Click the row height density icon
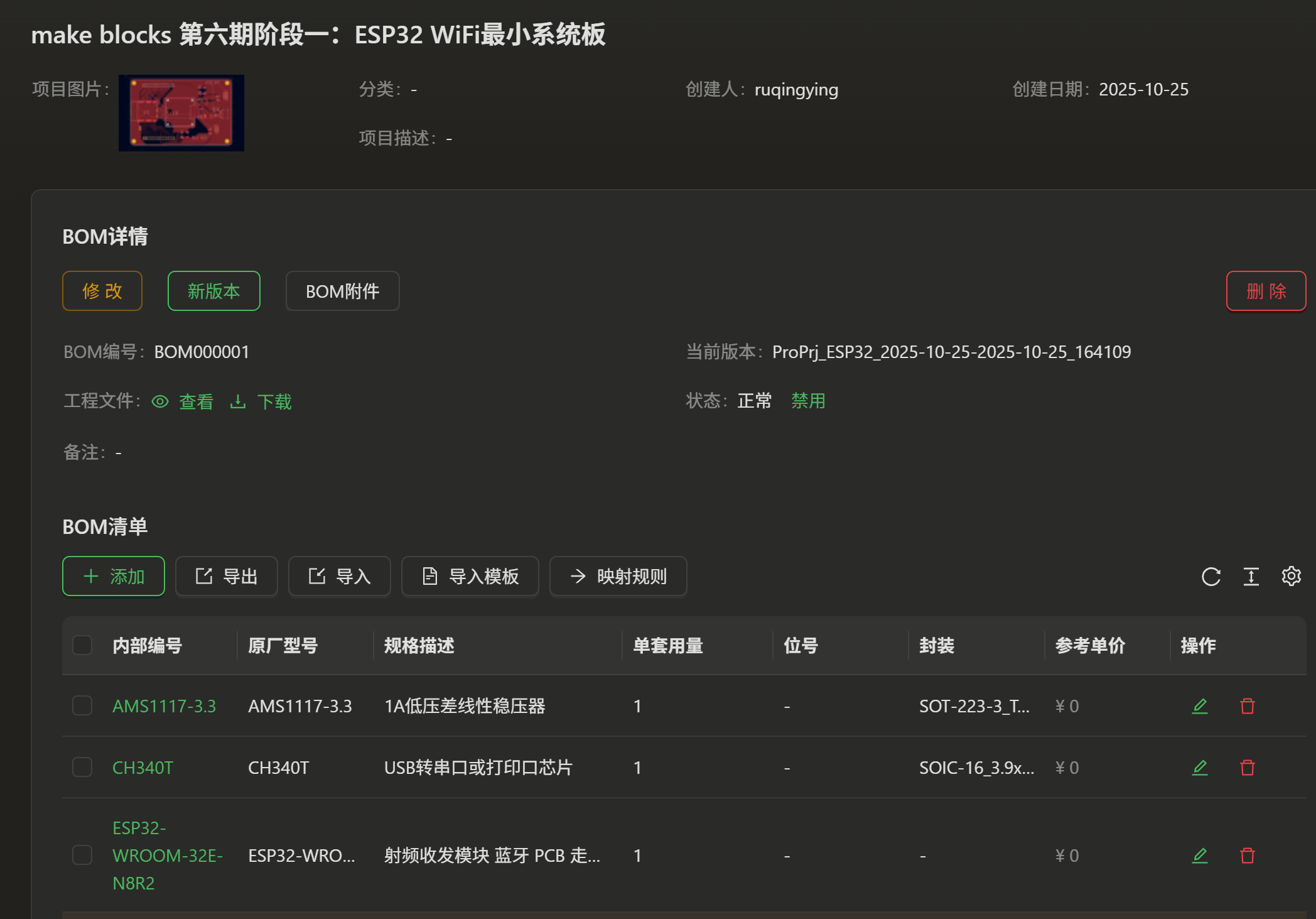This screenshot has height=919, width=1316. [1251, 577]
